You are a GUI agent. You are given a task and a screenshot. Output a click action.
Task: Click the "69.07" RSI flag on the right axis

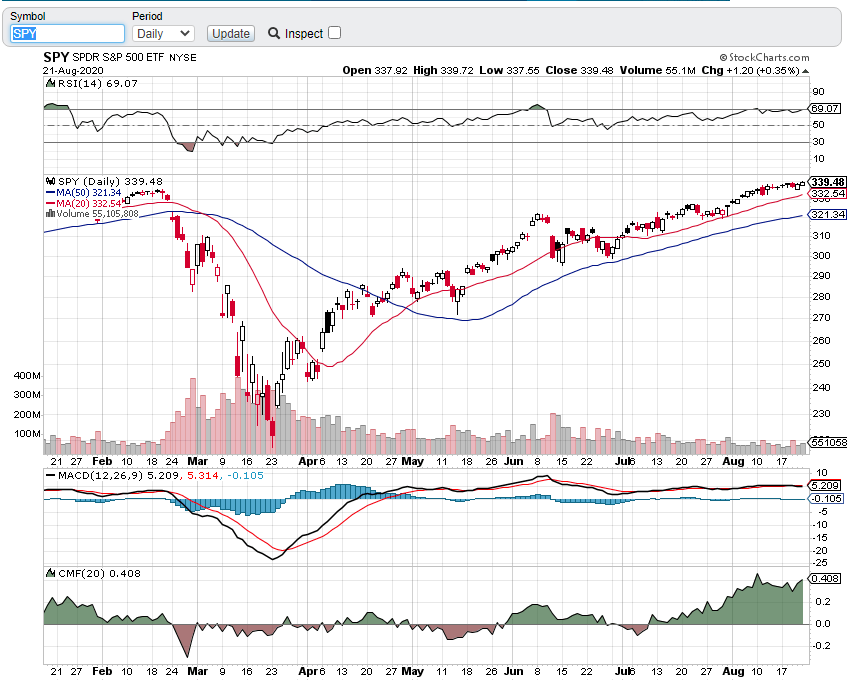pyautogui.click(x=825, y=109)
